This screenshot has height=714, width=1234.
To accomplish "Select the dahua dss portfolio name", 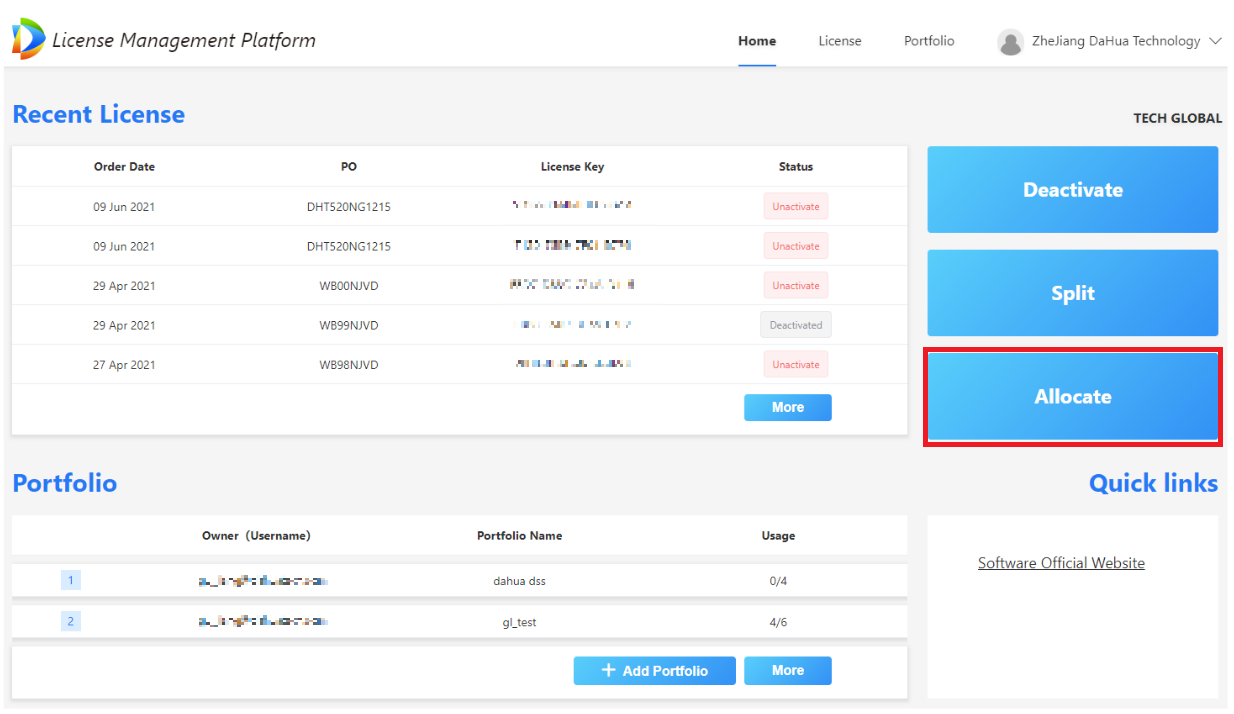I will 519,581.
